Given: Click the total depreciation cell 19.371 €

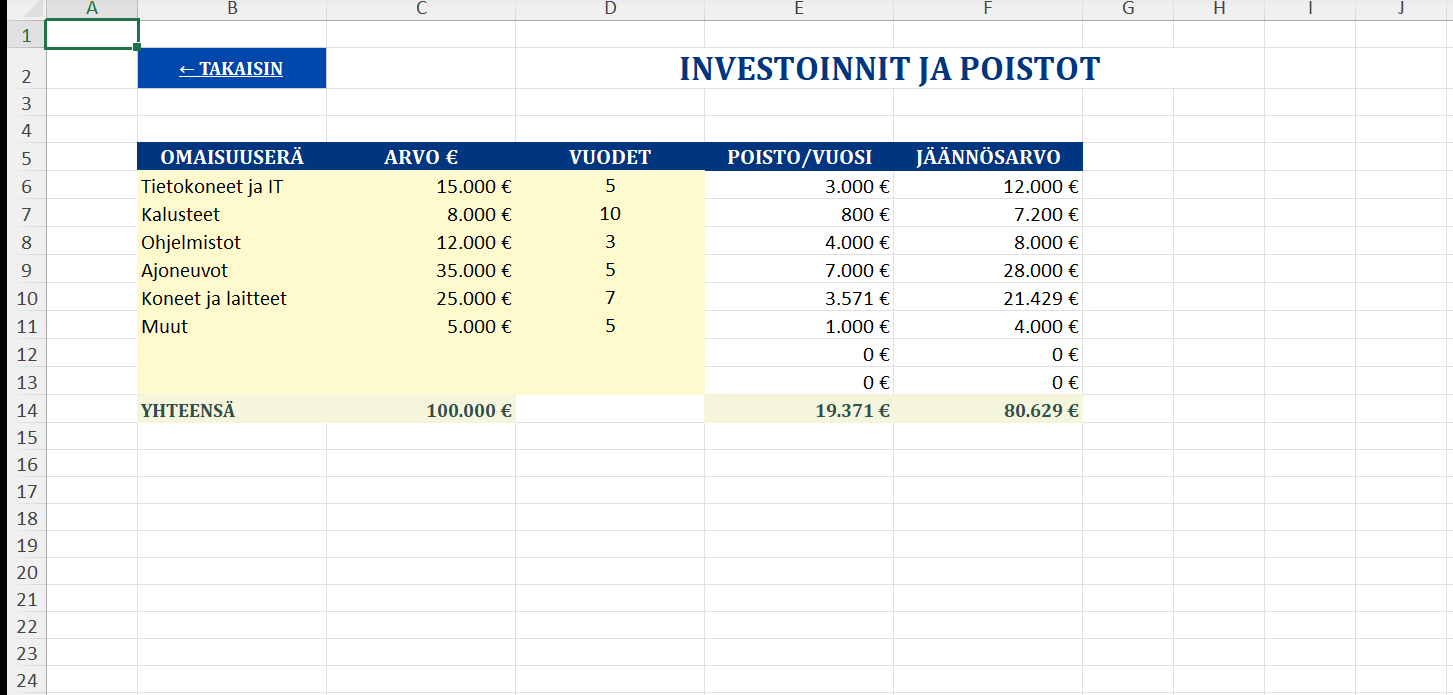Looking at the screenshot, I should point(799,410).
